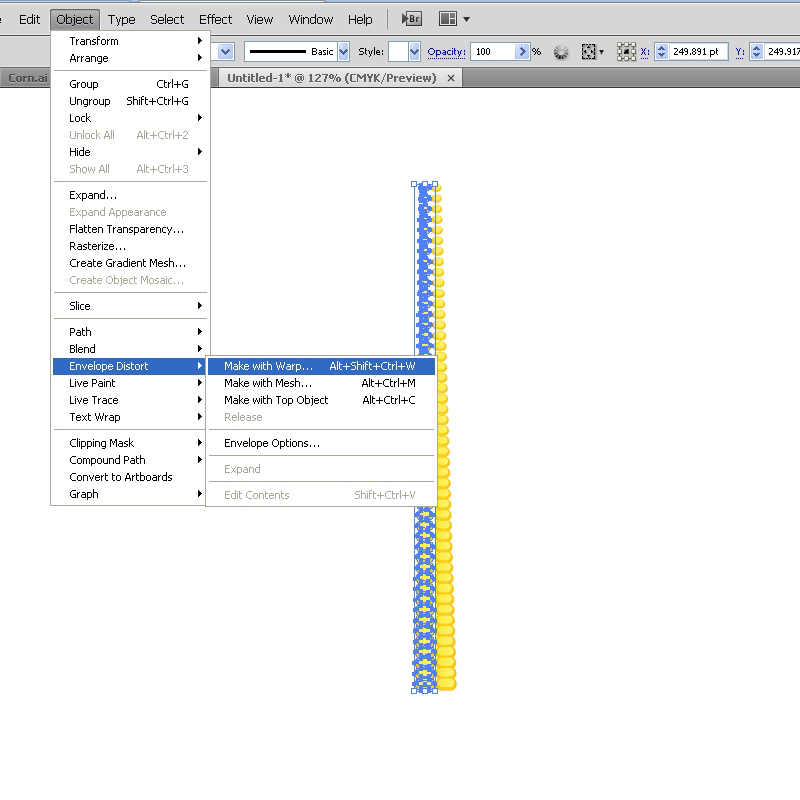Viewport: 800px width, 800px height.
Task: Expand the Transform submenu
Action: (130, 41)
